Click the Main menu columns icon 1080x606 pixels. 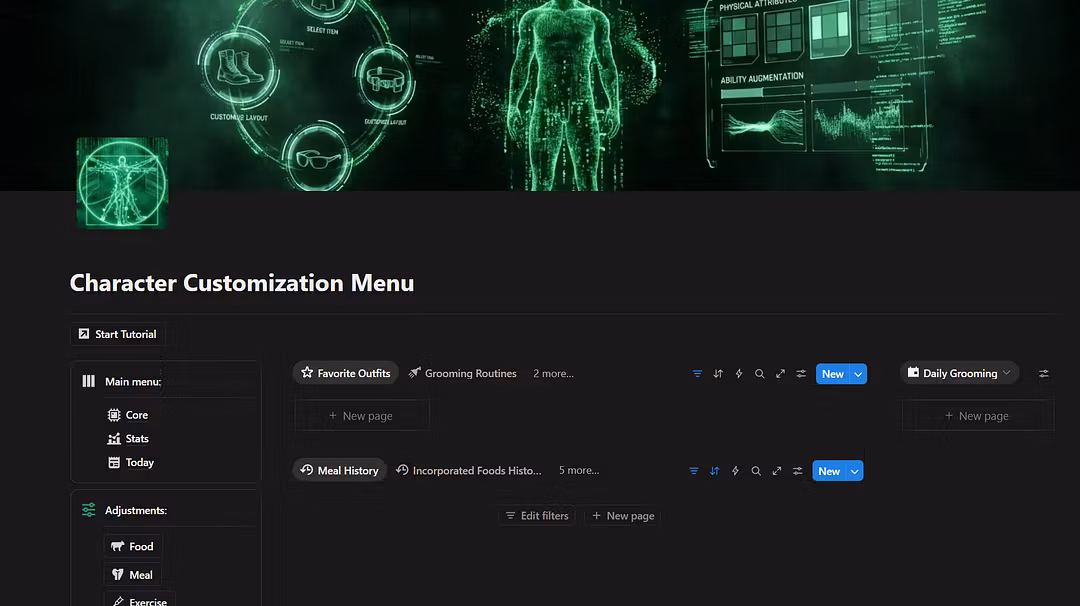[x=88, y=381]
